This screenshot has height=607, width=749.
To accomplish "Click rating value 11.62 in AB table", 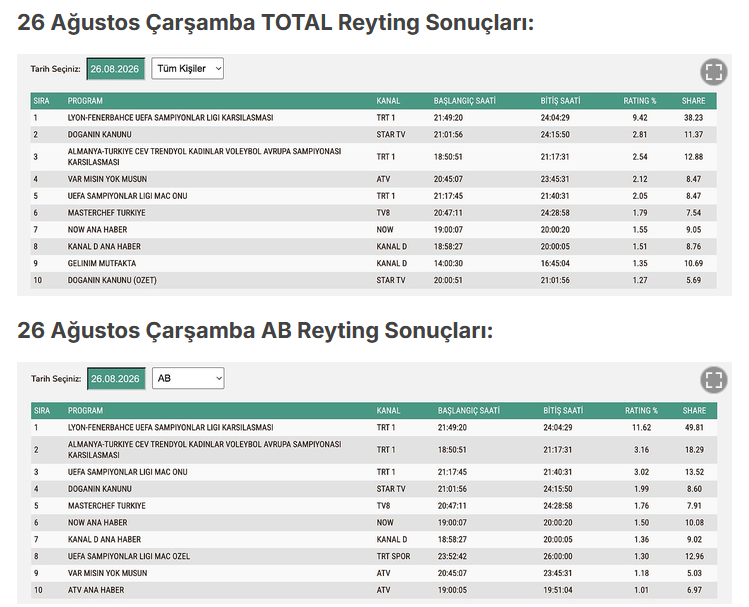I will 642,427.
